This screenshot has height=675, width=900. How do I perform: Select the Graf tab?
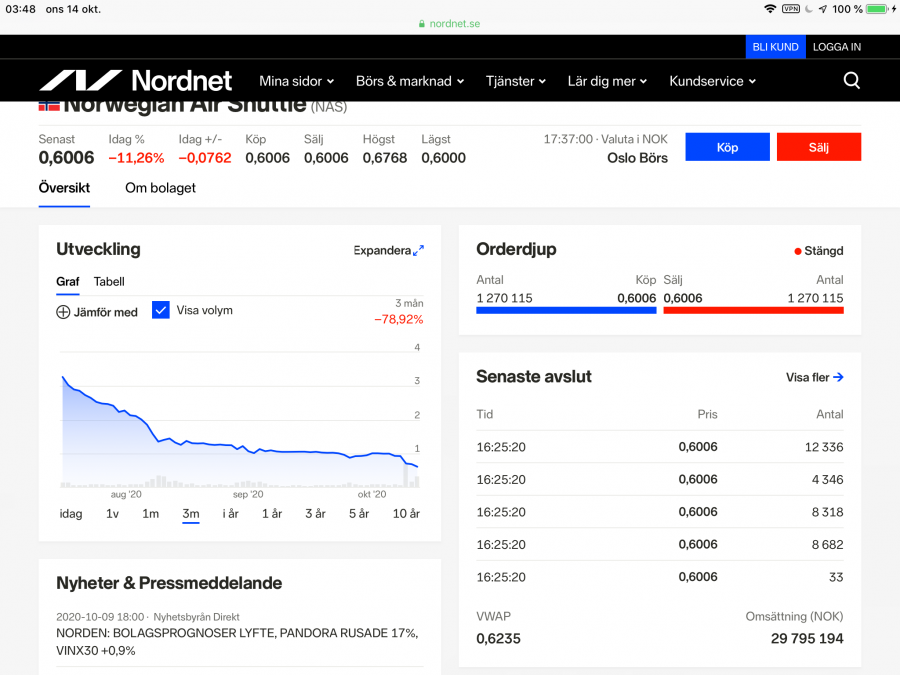point(68,281)
